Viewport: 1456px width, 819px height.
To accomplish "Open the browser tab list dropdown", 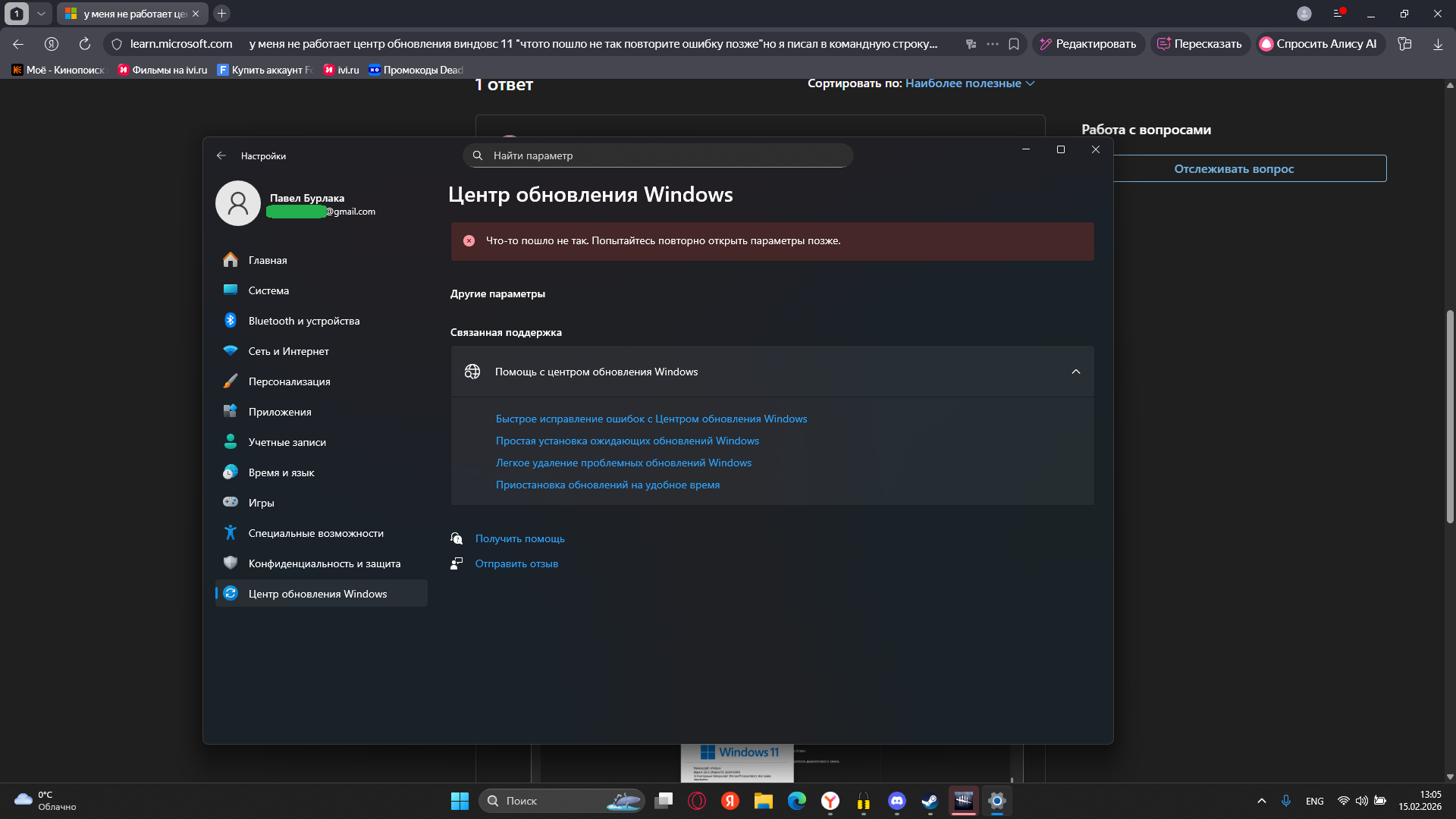I will (41, 14).
